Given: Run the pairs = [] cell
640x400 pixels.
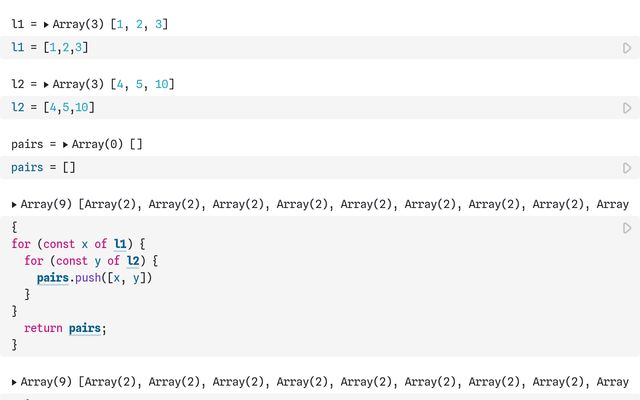Looking at the screenshot, I should pyautogui.click(x=627, y=168).
